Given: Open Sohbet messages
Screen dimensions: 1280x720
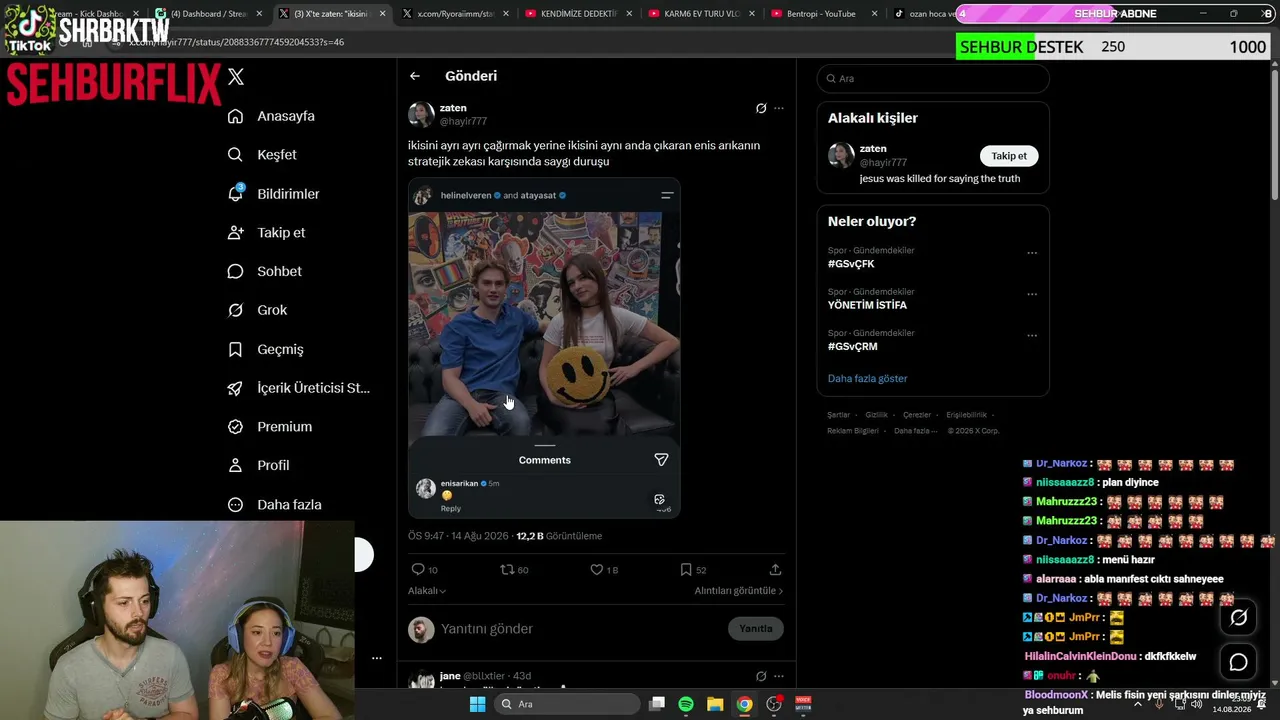Looking at the screenshot, I should 264,271.
